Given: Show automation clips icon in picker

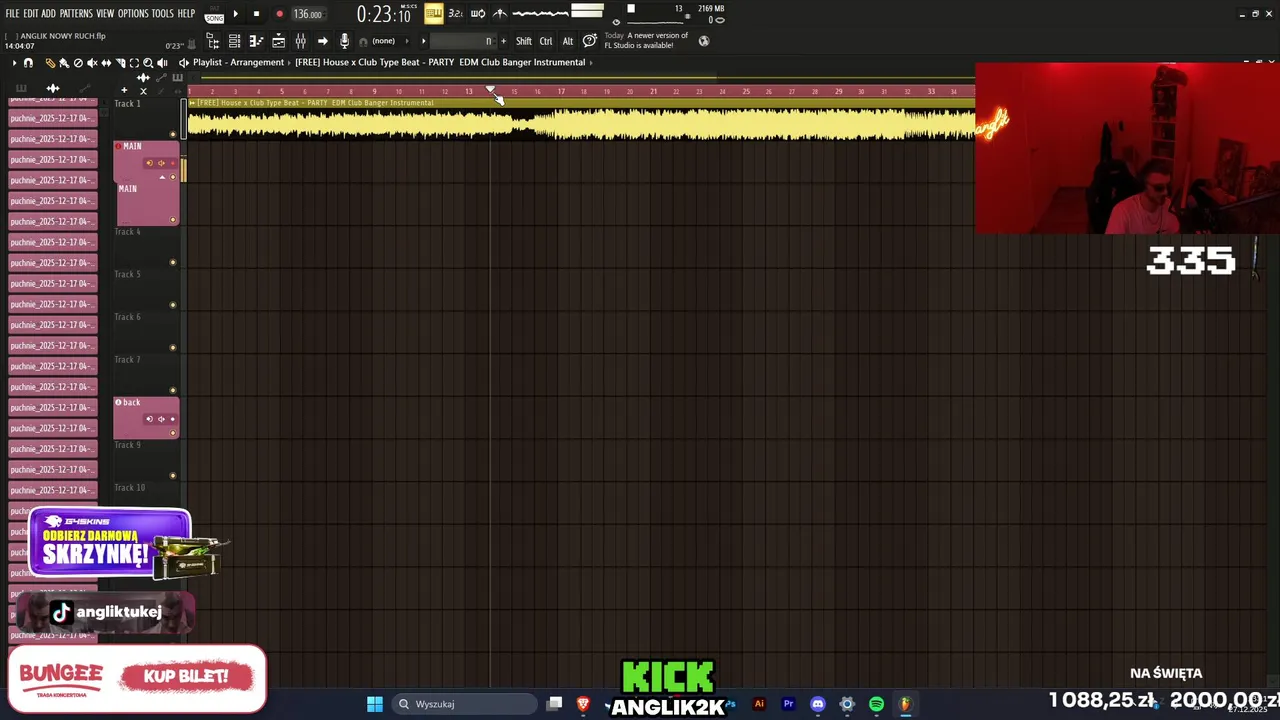Looking at the screenshot, I should (85, 89).
